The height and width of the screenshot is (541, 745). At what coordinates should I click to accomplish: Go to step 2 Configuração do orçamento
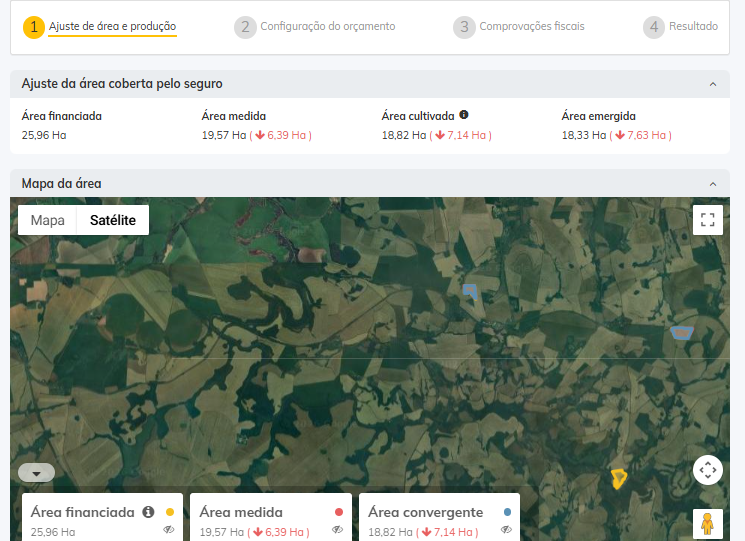pyautogui.click(x=315, y=27)
